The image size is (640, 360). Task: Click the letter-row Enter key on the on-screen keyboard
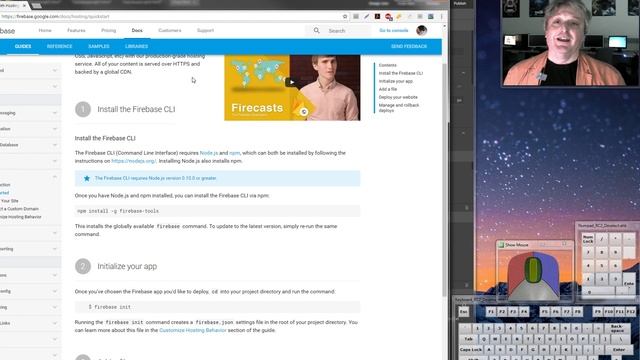(x=619, y=350)
